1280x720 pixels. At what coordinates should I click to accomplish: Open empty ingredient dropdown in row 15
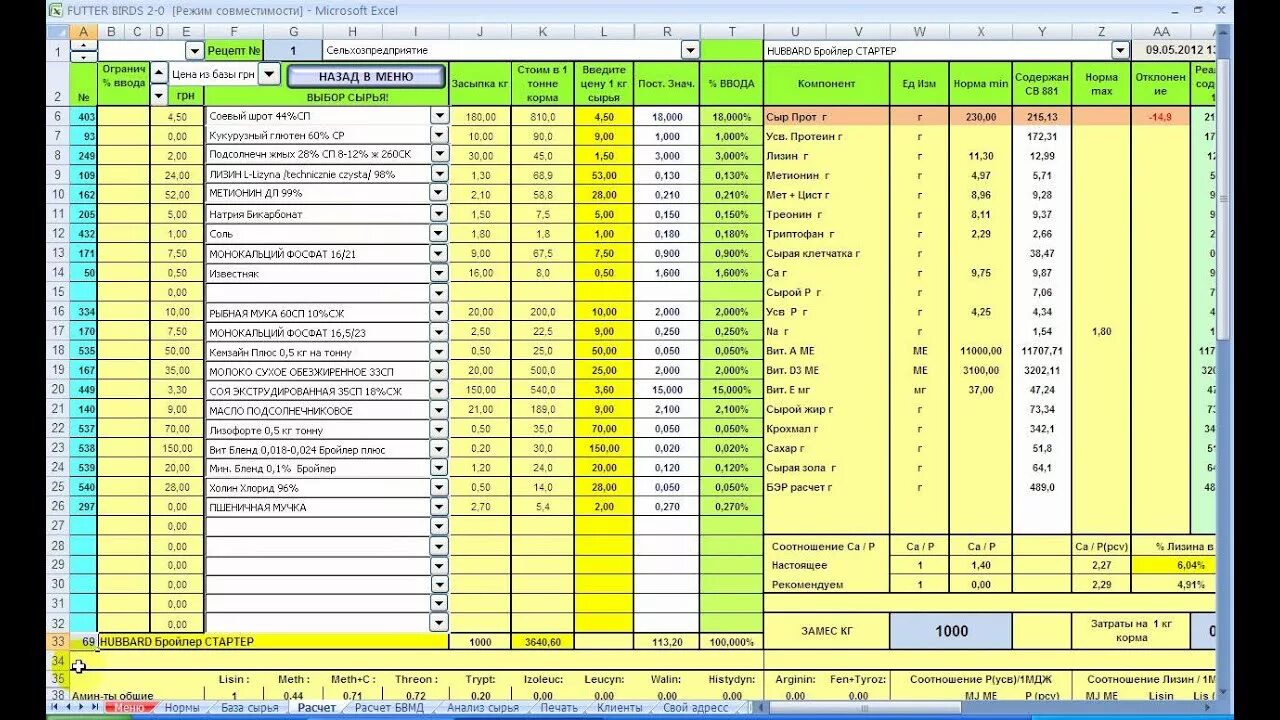tap(438, 292)
